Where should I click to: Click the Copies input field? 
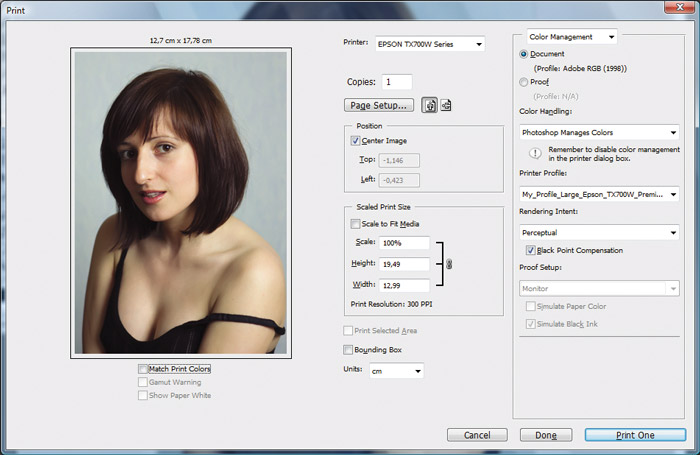point(397,82)
